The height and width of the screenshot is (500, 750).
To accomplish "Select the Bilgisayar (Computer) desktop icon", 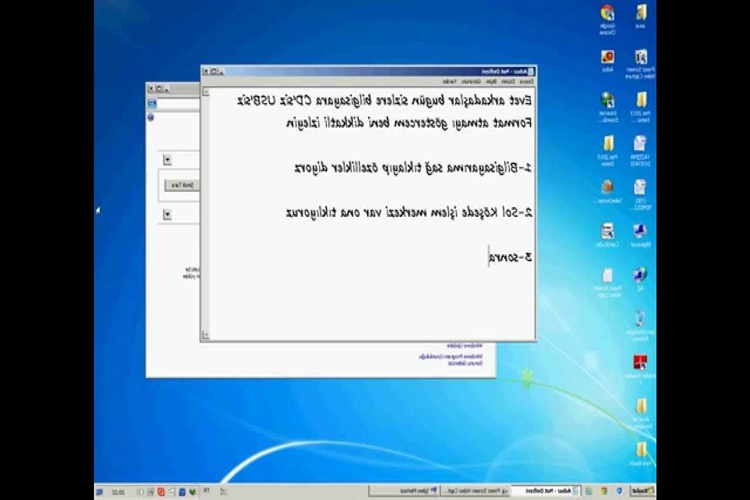I will coord(640,231).
